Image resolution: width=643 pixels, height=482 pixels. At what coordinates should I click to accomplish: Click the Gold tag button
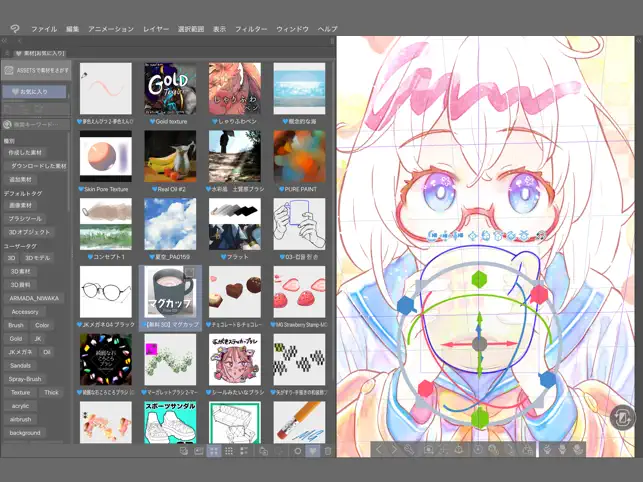[x=16, y=339]
